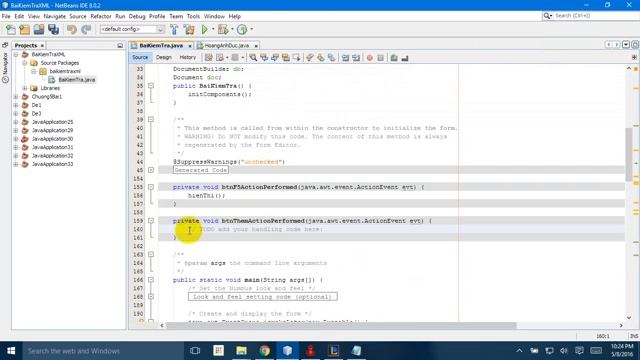Select the JavaApplication33 project
The image size is (640, 360).
[x=52, y=164]
